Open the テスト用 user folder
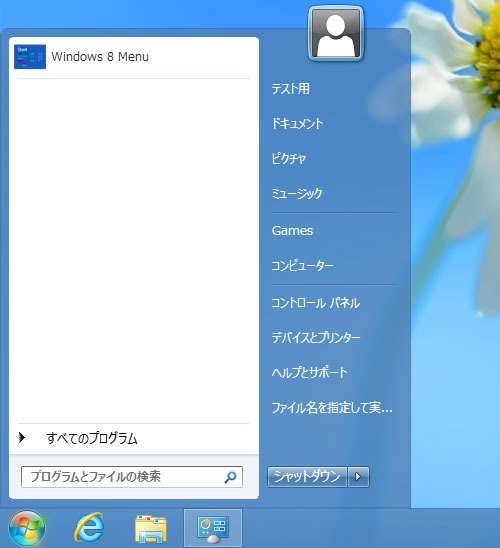Screen dimensions: 500x548 pos(290,89)
